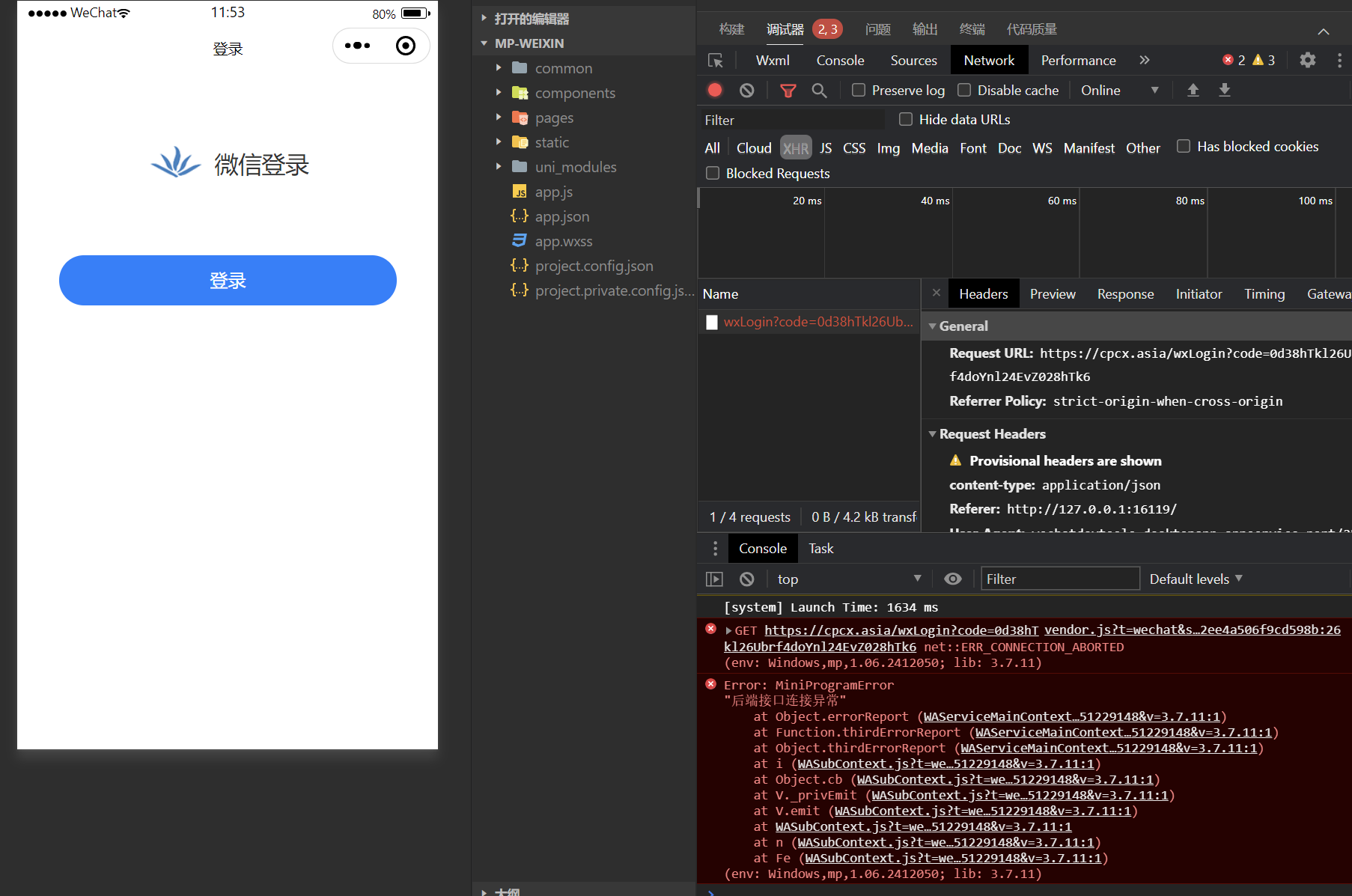Click the element inspector arrow icon

click(x=716, y=61)
